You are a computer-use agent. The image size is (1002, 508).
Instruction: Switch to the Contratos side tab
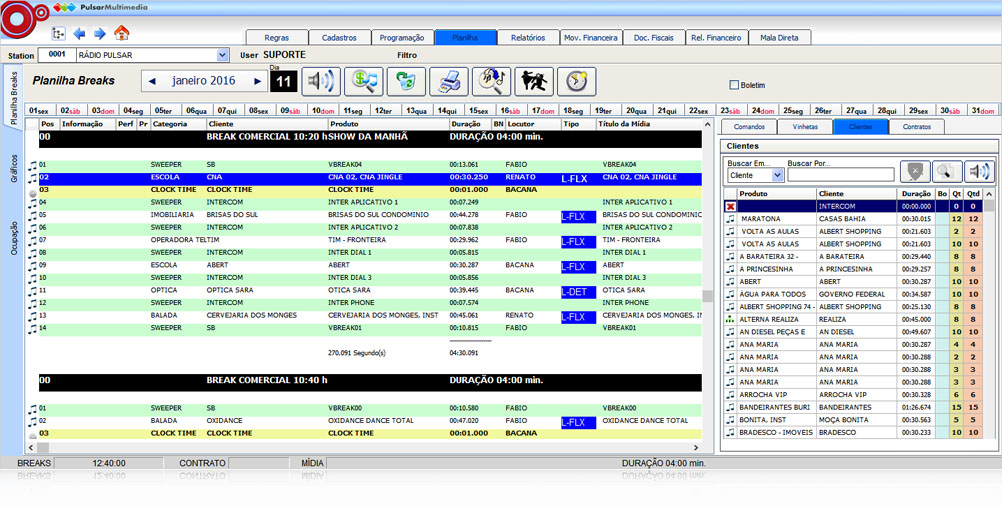916,127
